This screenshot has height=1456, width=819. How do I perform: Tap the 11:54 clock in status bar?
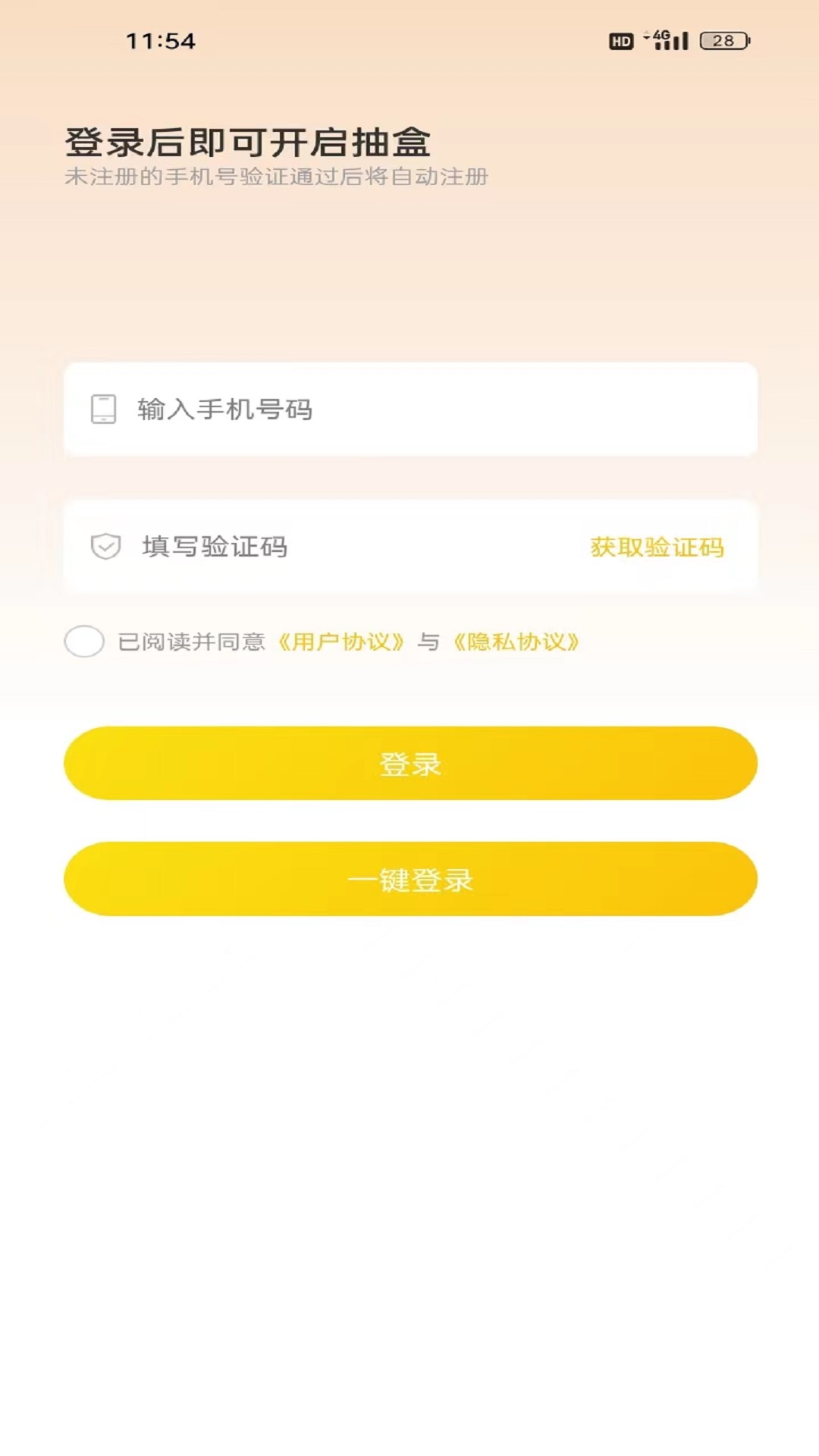161,41
